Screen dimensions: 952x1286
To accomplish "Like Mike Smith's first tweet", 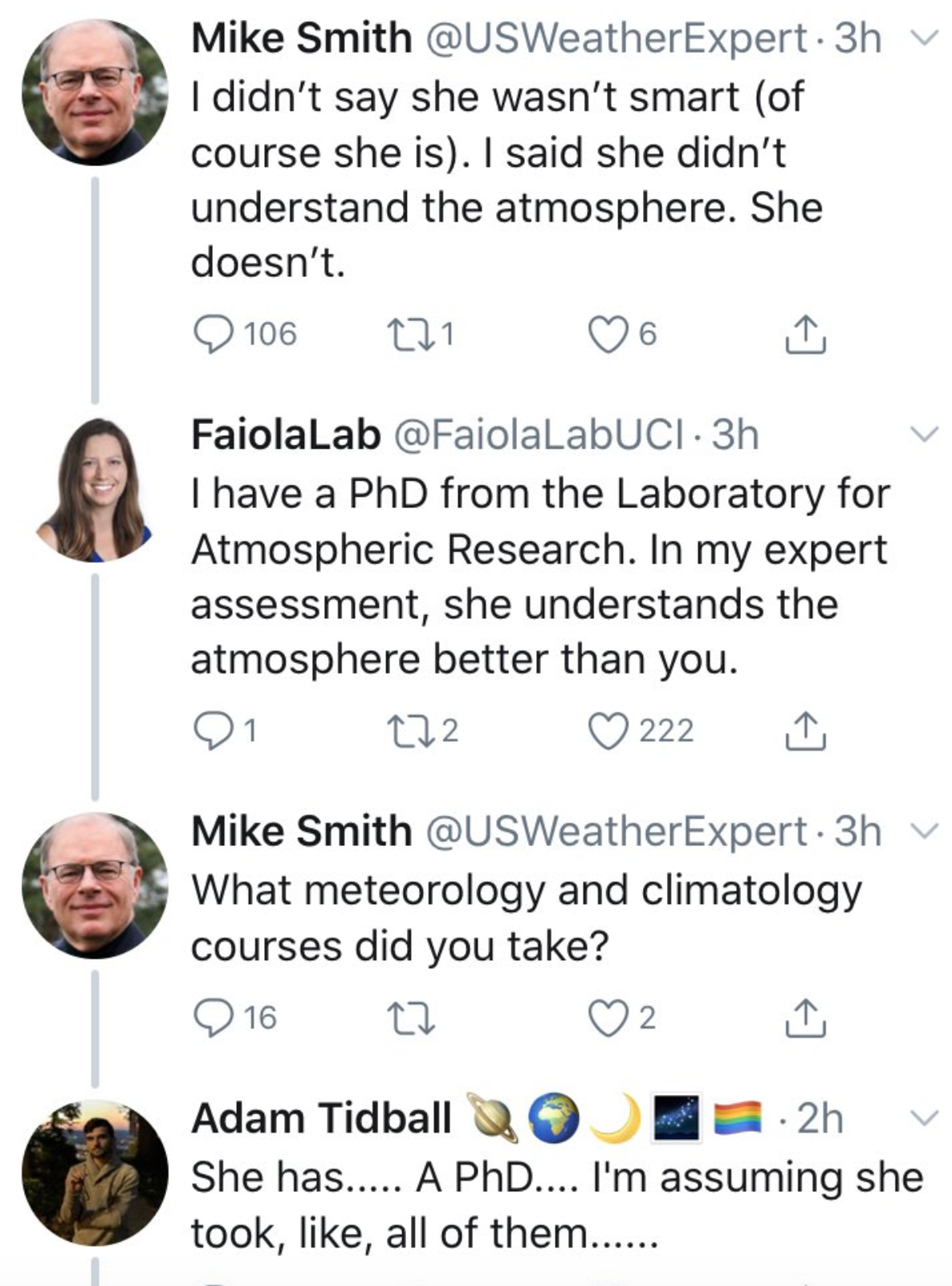I will tap(608, 334).
